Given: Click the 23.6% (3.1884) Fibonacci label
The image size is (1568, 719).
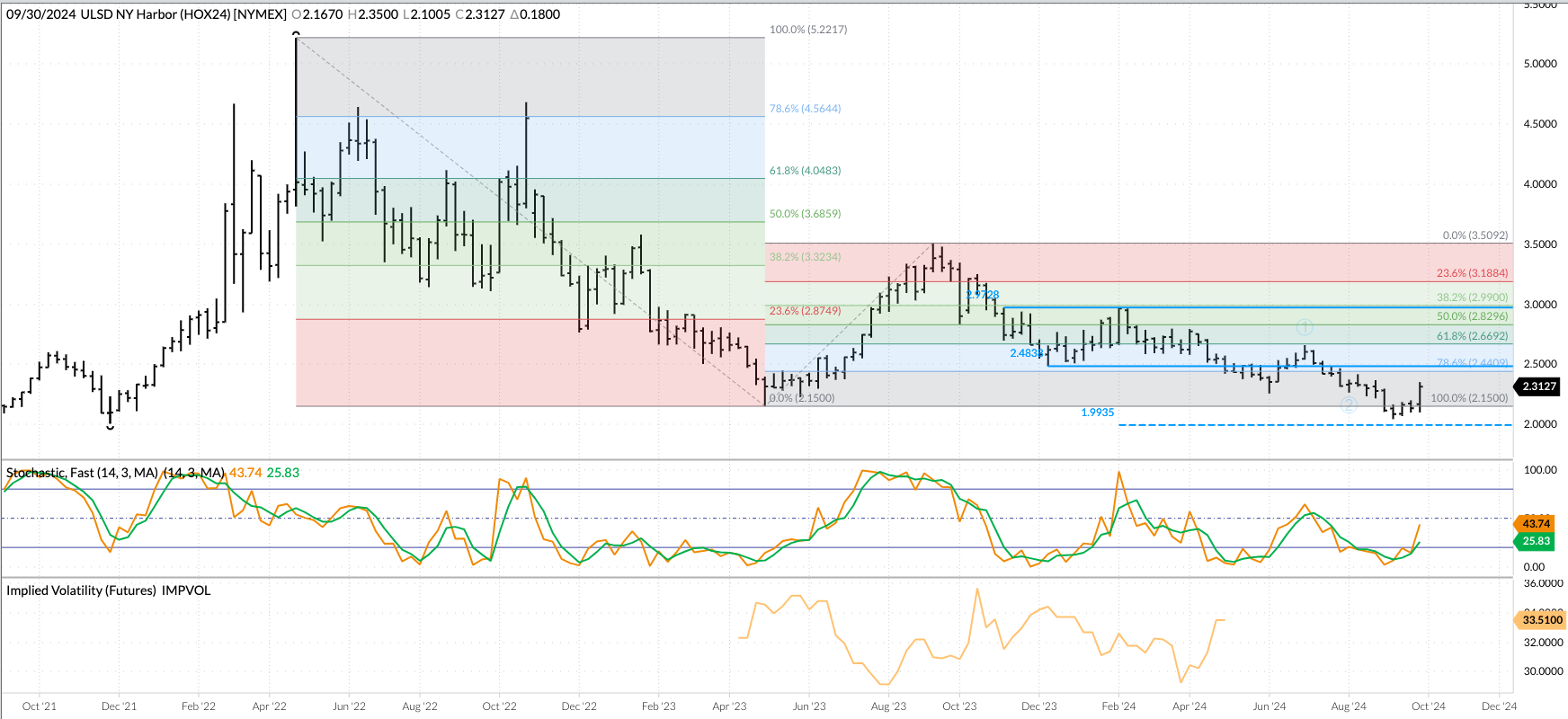Looking at the screenshot, I should [1472, 273].
